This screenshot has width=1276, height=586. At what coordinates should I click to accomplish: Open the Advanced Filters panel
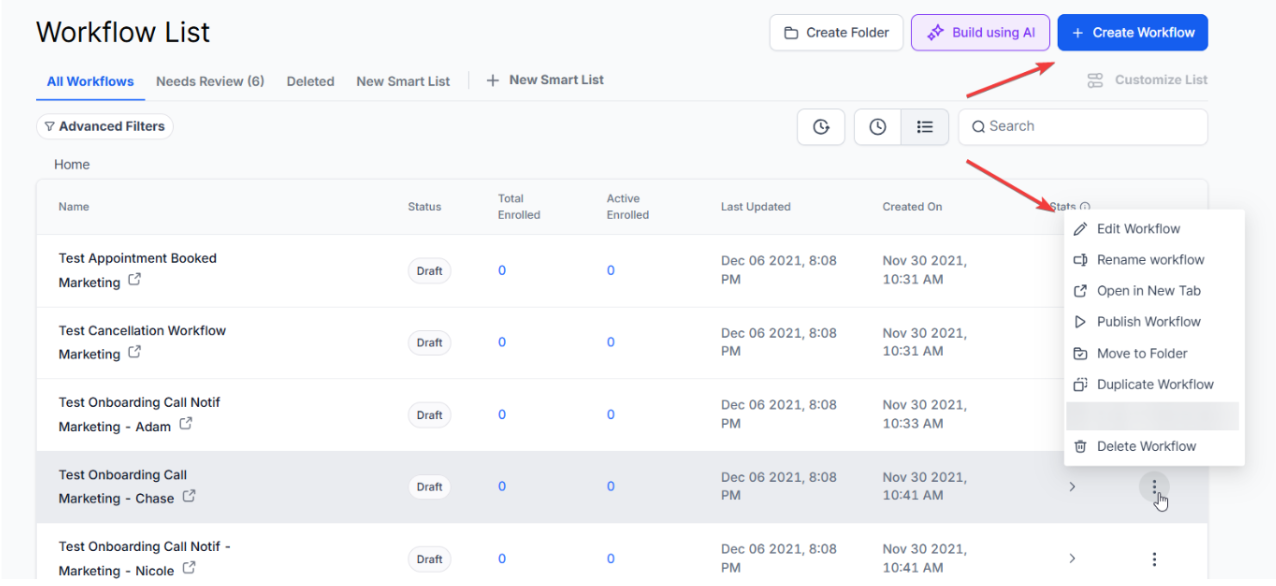[x=105, y=127]
